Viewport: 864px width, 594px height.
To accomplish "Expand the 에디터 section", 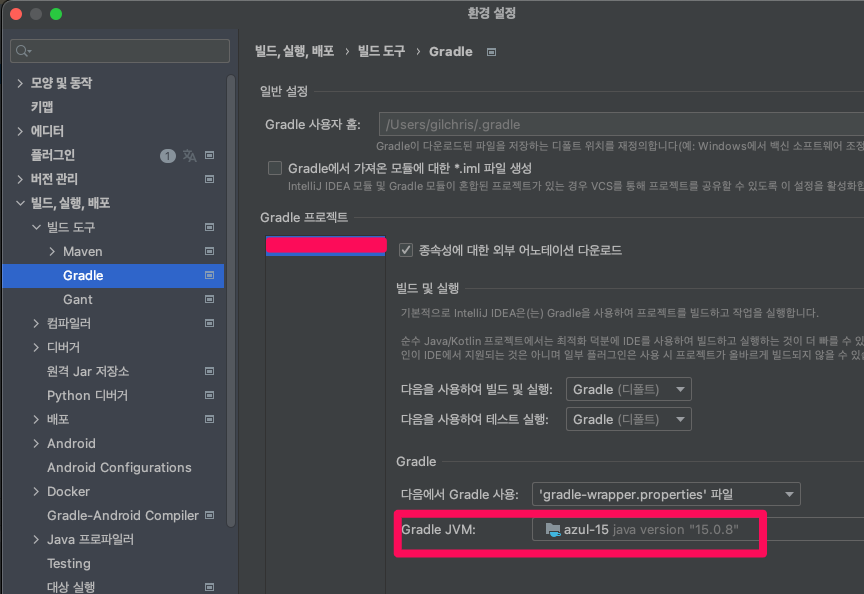I will [x=20, y=131].
